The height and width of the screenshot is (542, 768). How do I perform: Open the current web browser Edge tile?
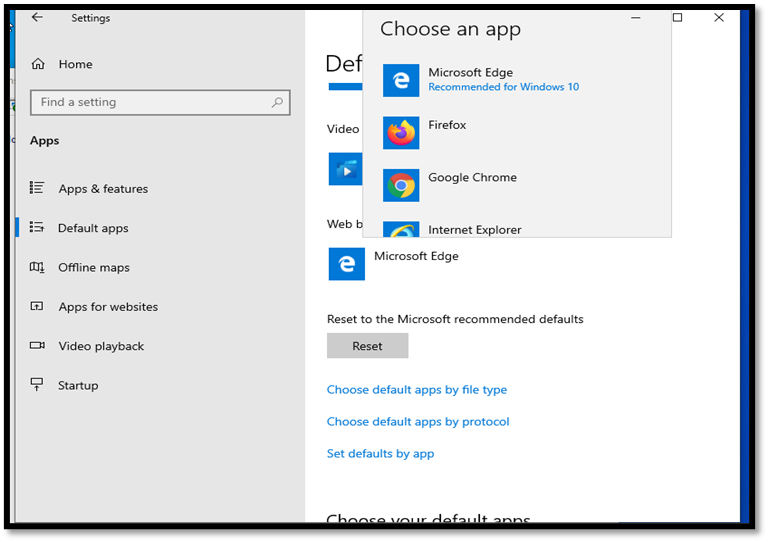(x=347, y=264)
